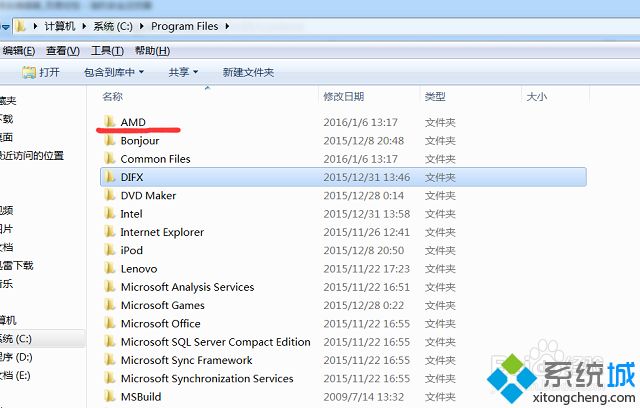Click the 打开 toolbar icon
Screen dimensions: 640x408
coord(29,72)
